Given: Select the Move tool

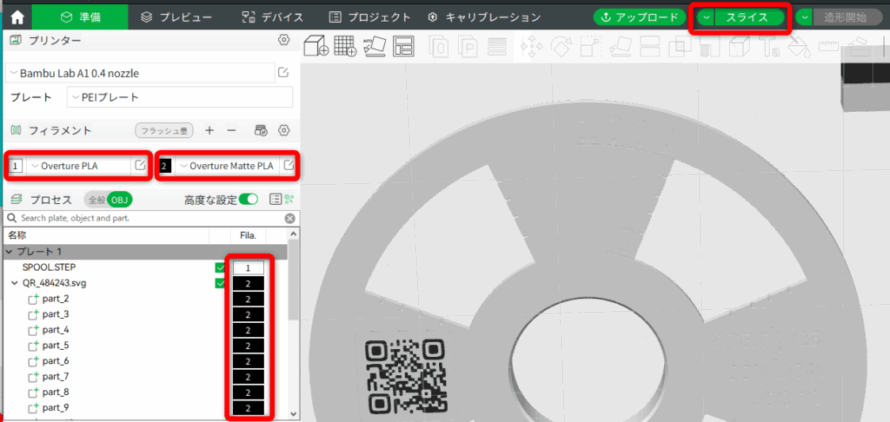Looking at the screenshot, I should [x=531, y=46].
